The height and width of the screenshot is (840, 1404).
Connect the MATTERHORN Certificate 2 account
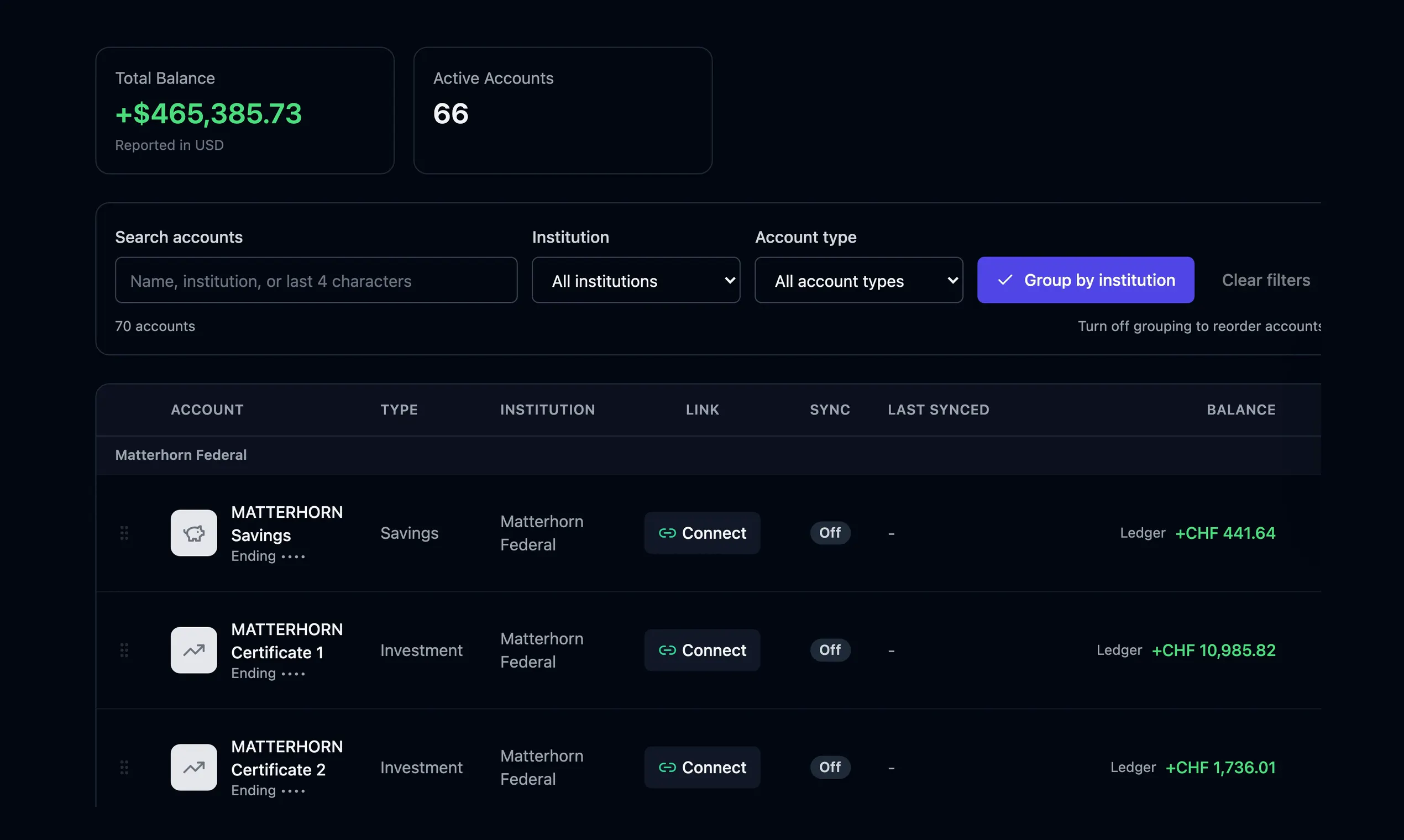tap(702, 767)
